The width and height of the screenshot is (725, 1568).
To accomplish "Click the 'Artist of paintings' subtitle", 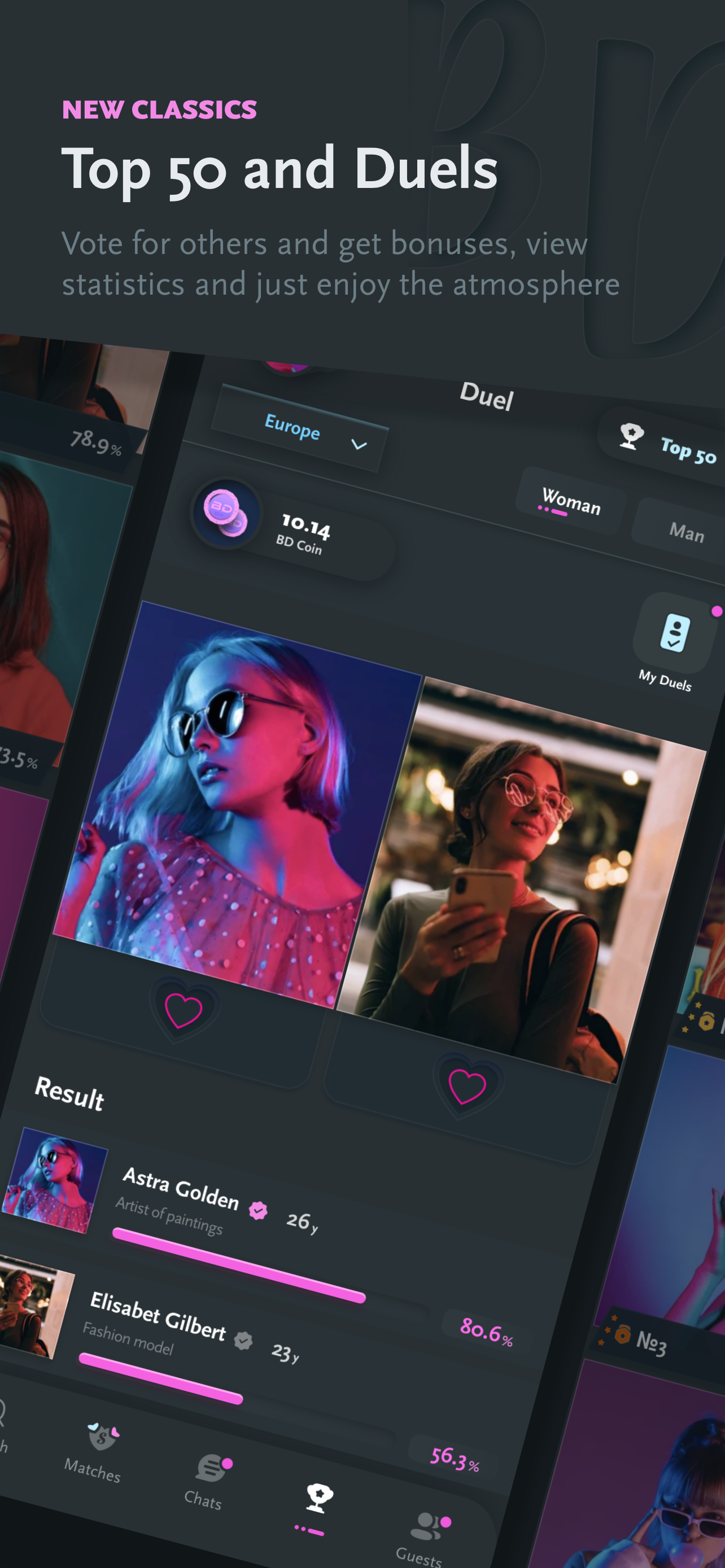I will pos(169,1215).
